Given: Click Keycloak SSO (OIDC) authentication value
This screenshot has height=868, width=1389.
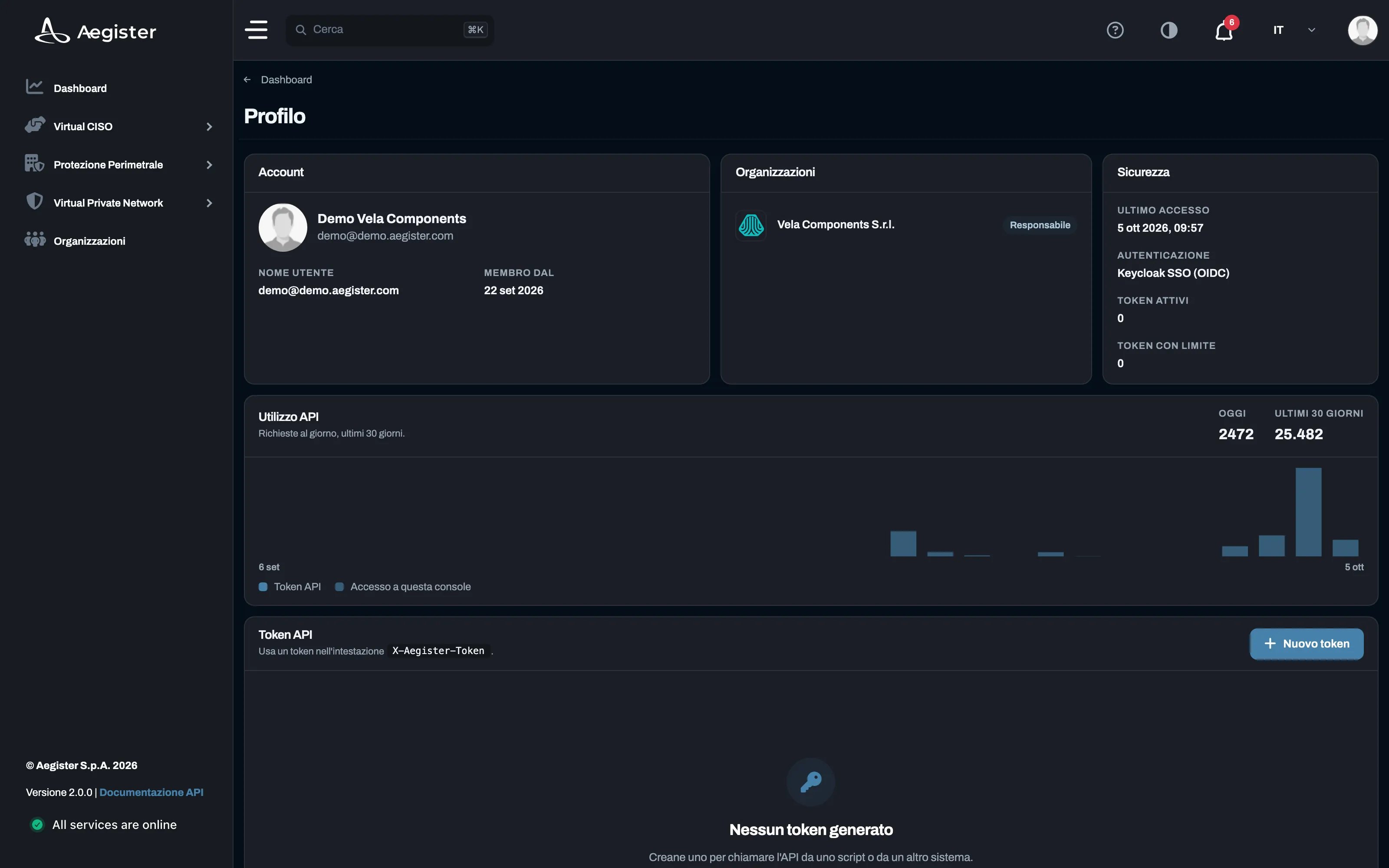Looking at the screenshot, I should tap(1173, 273).
